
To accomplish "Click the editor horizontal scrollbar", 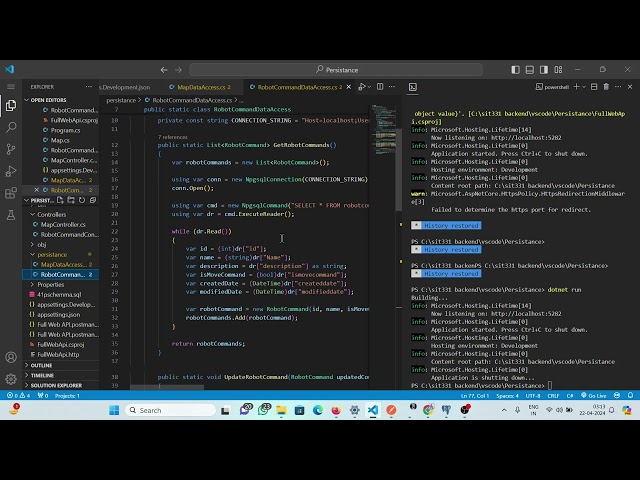I will click(x=167, y=387).
